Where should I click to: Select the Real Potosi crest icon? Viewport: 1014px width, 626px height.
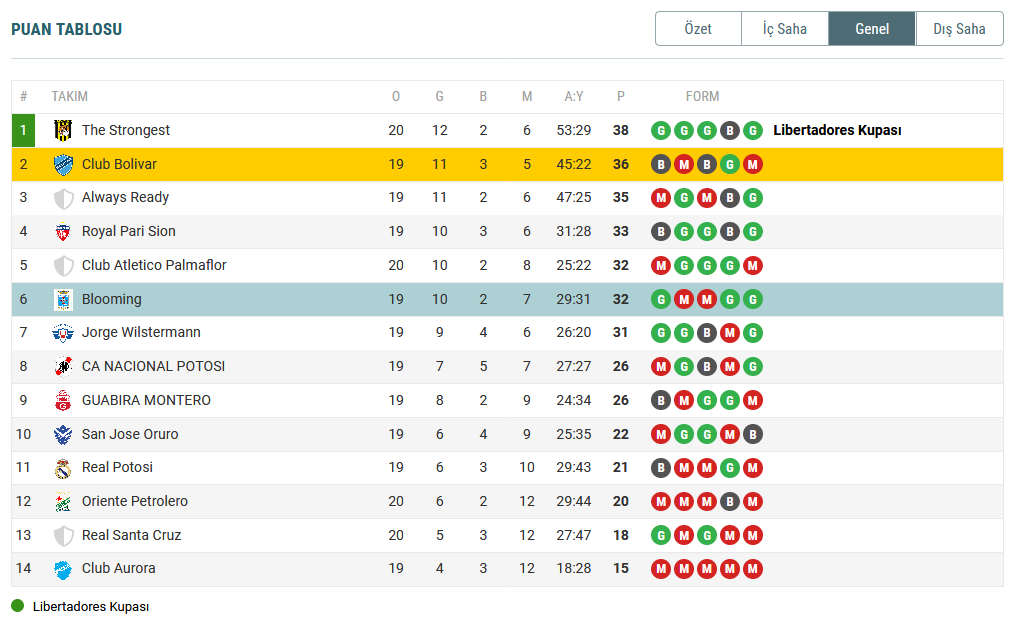pos(63,468)
